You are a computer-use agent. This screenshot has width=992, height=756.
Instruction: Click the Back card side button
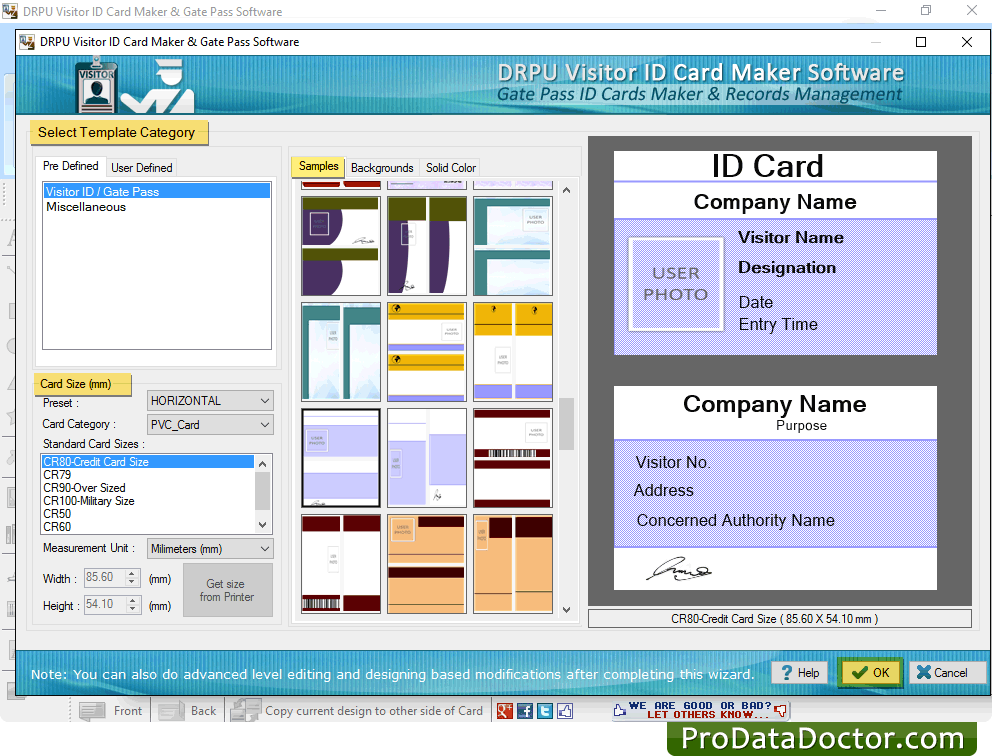click(x=188, y=710)
